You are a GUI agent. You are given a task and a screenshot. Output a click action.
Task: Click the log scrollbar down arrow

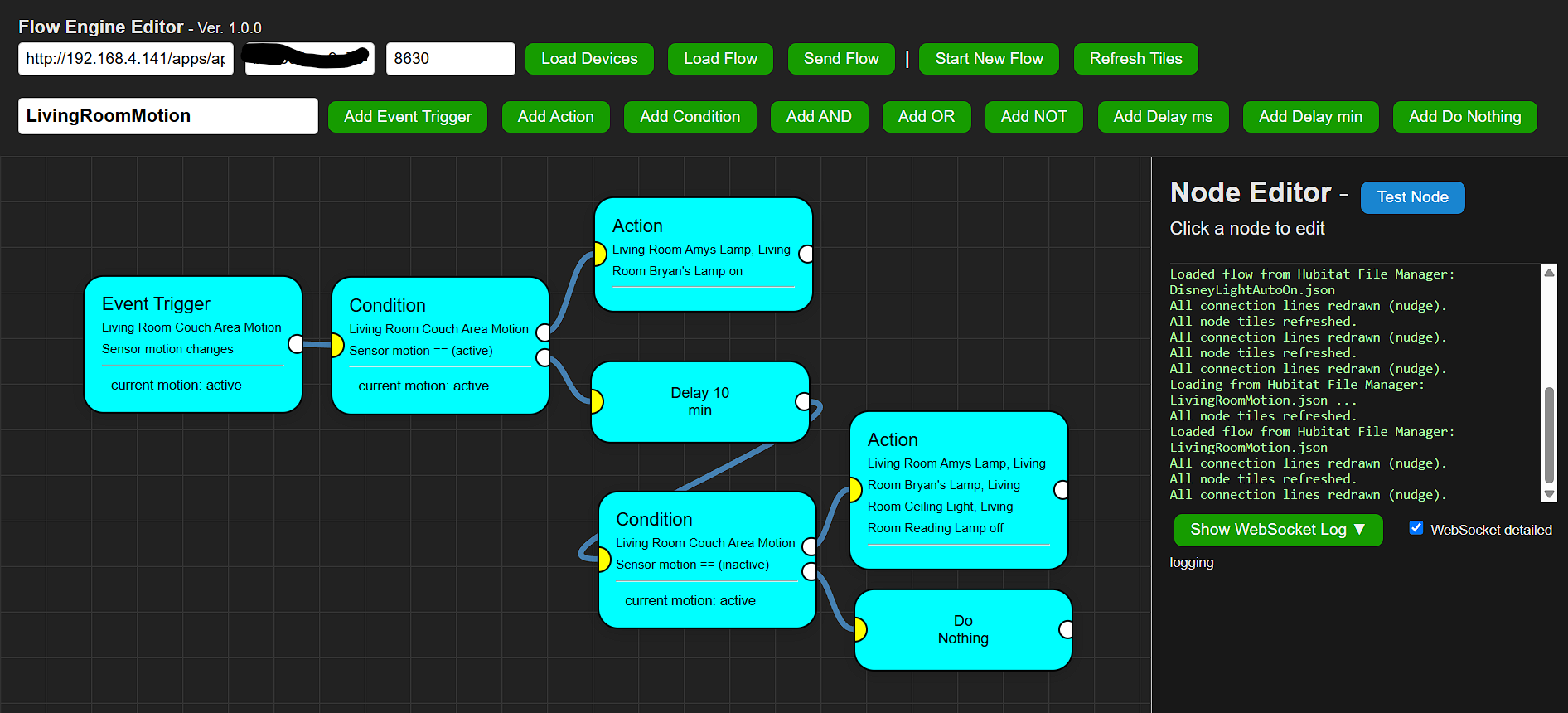coord(1549,494)
